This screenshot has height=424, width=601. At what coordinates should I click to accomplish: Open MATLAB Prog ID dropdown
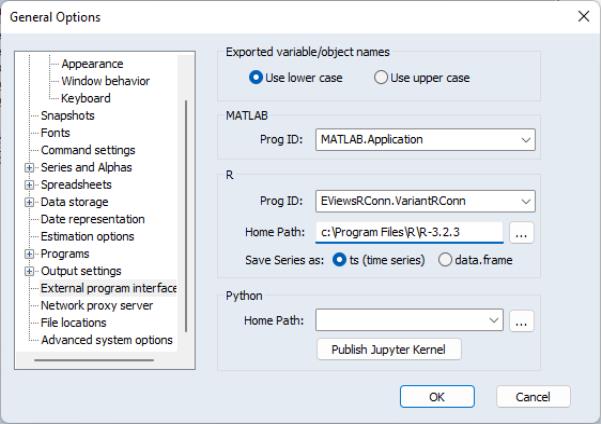pos(526,141)
